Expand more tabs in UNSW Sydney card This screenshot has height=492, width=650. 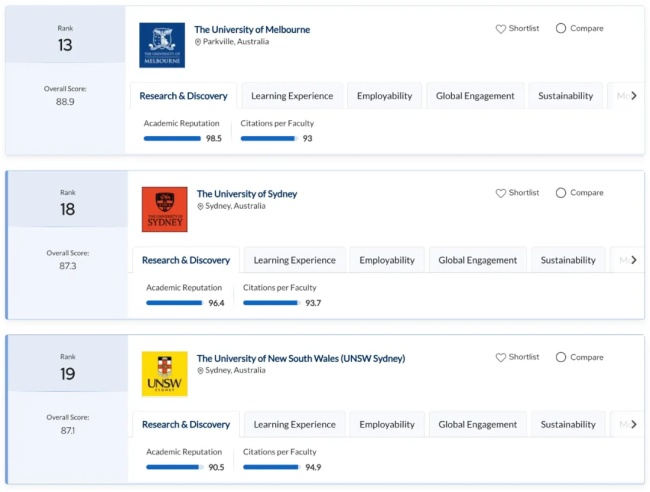coord(633,424)
